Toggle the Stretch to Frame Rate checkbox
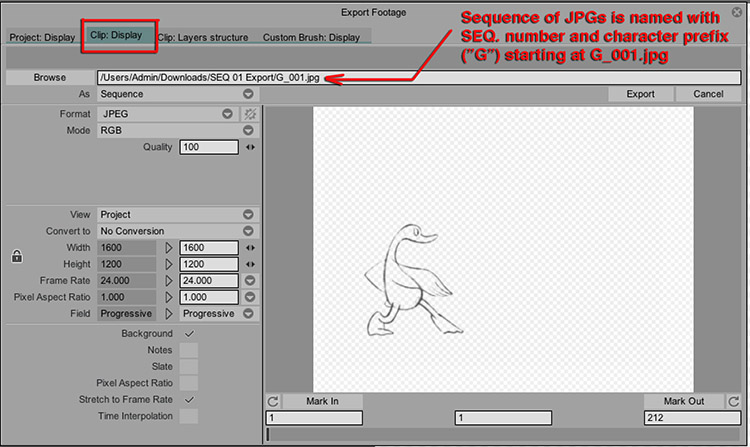Screen dimensions: 750x447 coord(189,400)
